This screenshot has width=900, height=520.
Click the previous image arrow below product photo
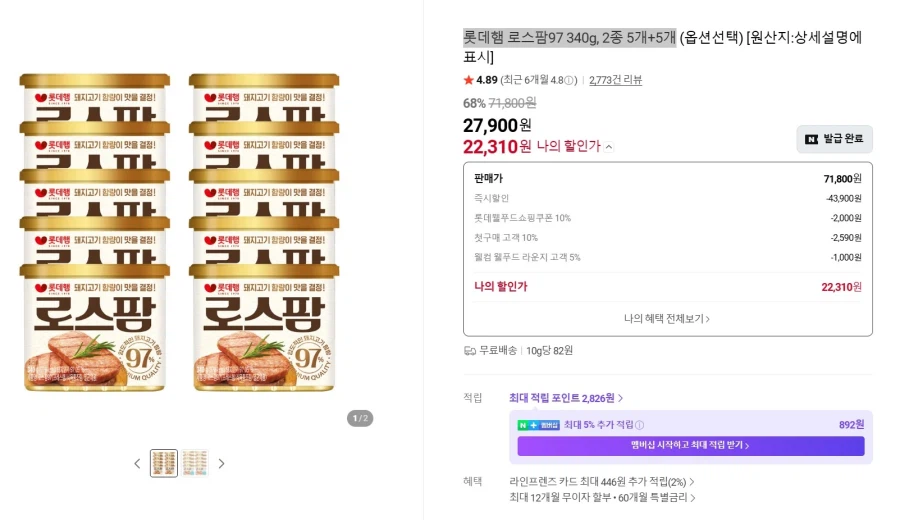pos(138,463)
